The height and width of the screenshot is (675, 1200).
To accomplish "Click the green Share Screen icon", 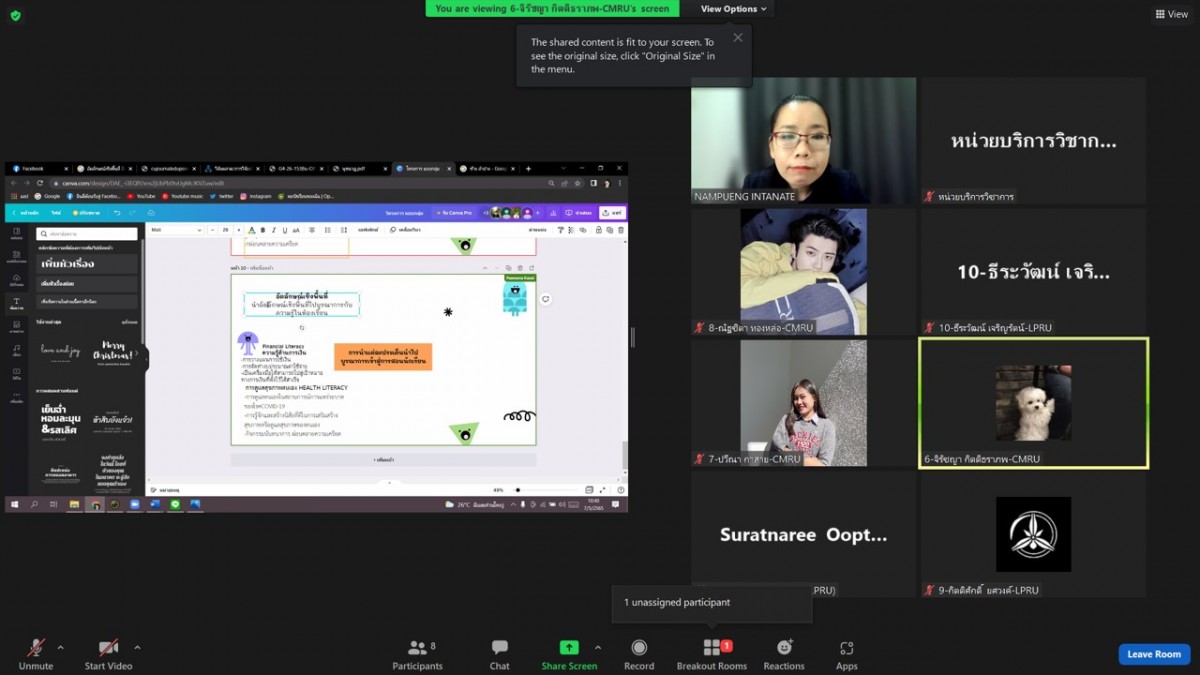I will click(x=569, y=648).
